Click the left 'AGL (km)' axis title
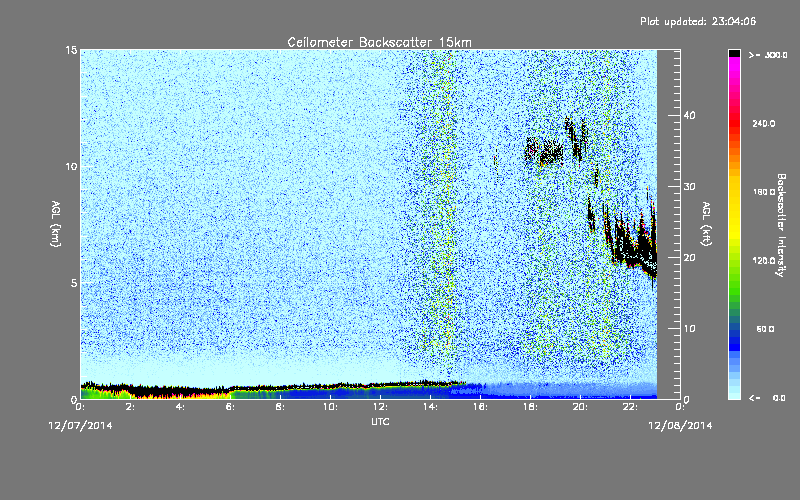Screen dimensions: 800x500 click(x=56, y=224)
